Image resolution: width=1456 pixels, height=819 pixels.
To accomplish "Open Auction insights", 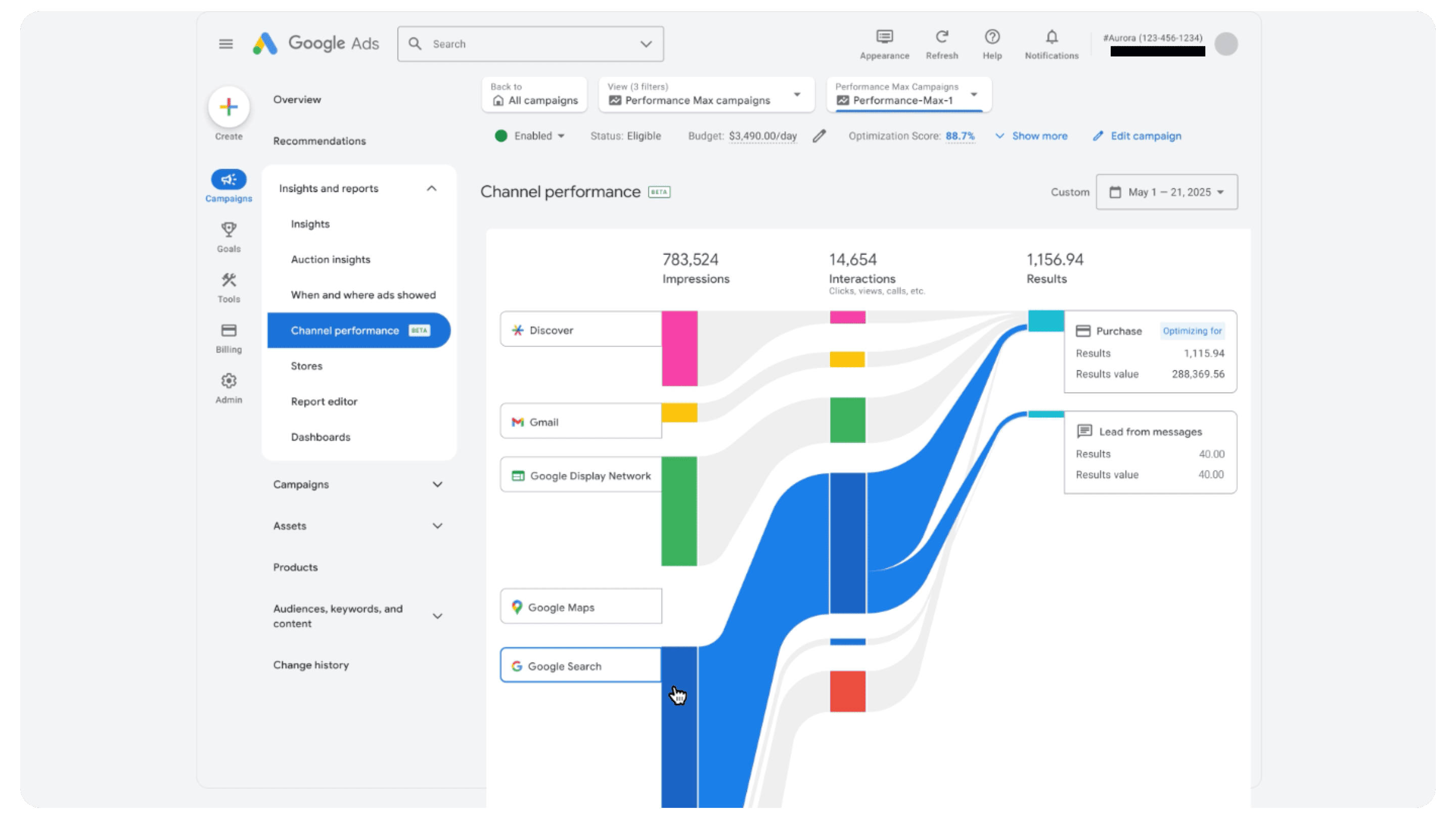I will tap(330, 259).
